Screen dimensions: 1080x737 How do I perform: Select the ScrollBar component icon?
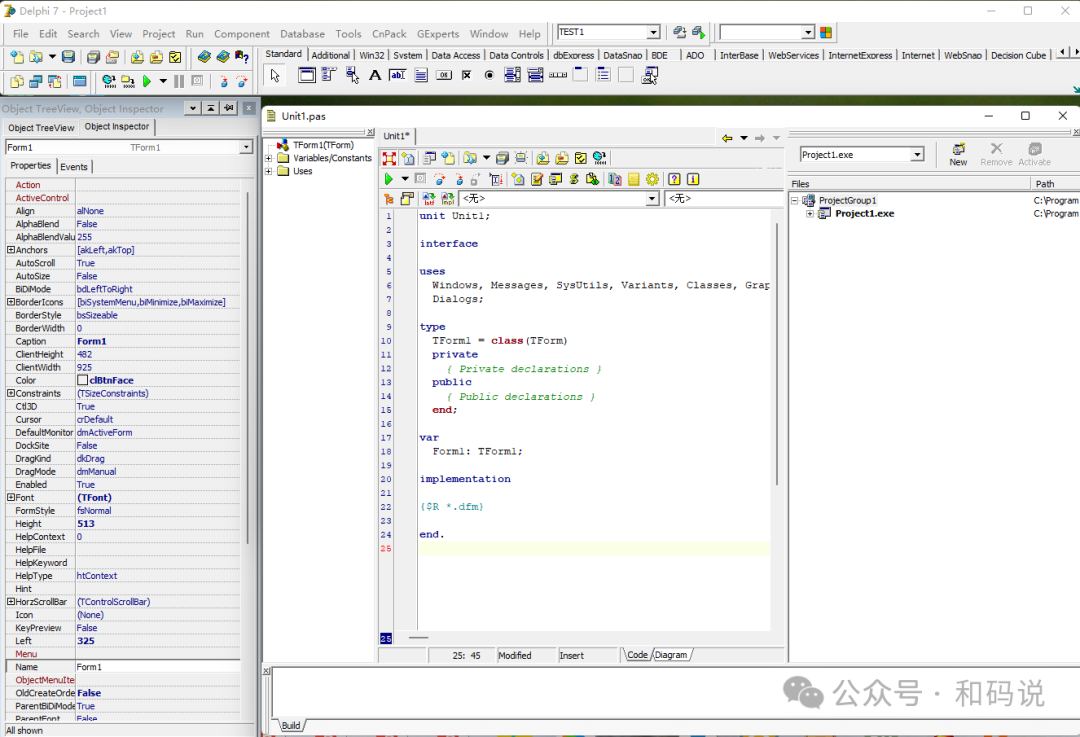pos(558,75)
